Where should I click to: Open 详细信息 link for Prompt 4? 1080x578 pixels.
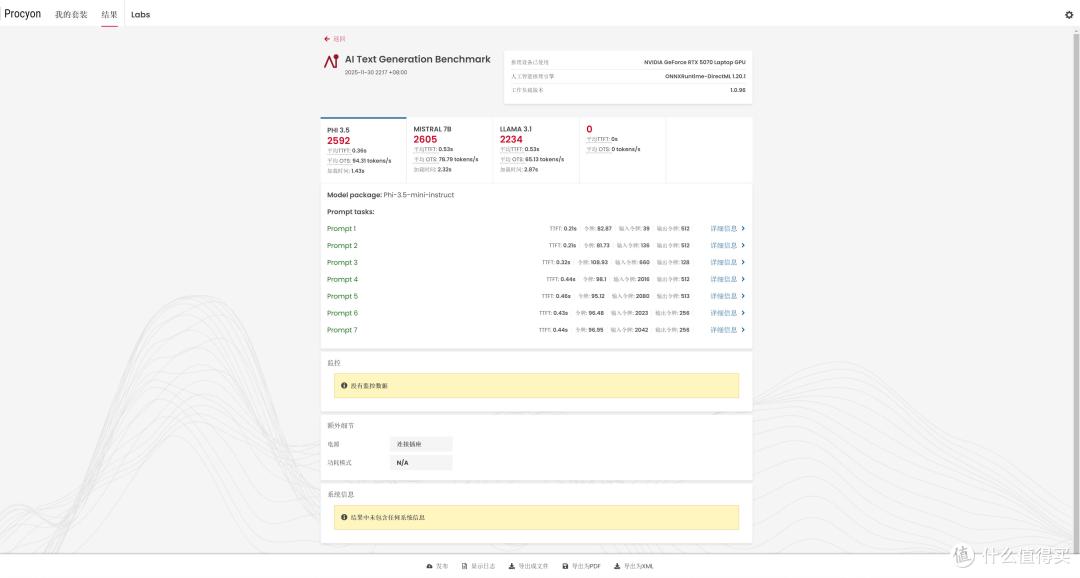(x=724, y=280)
